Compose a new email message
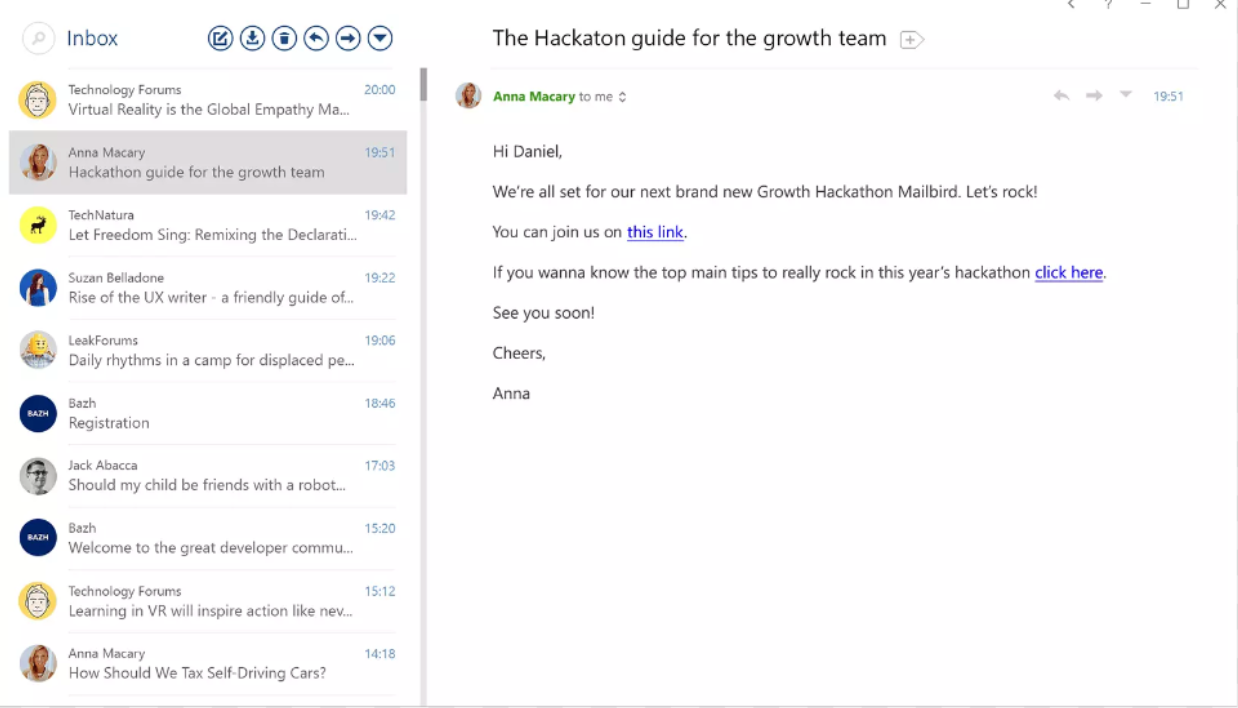 (220, 39)
